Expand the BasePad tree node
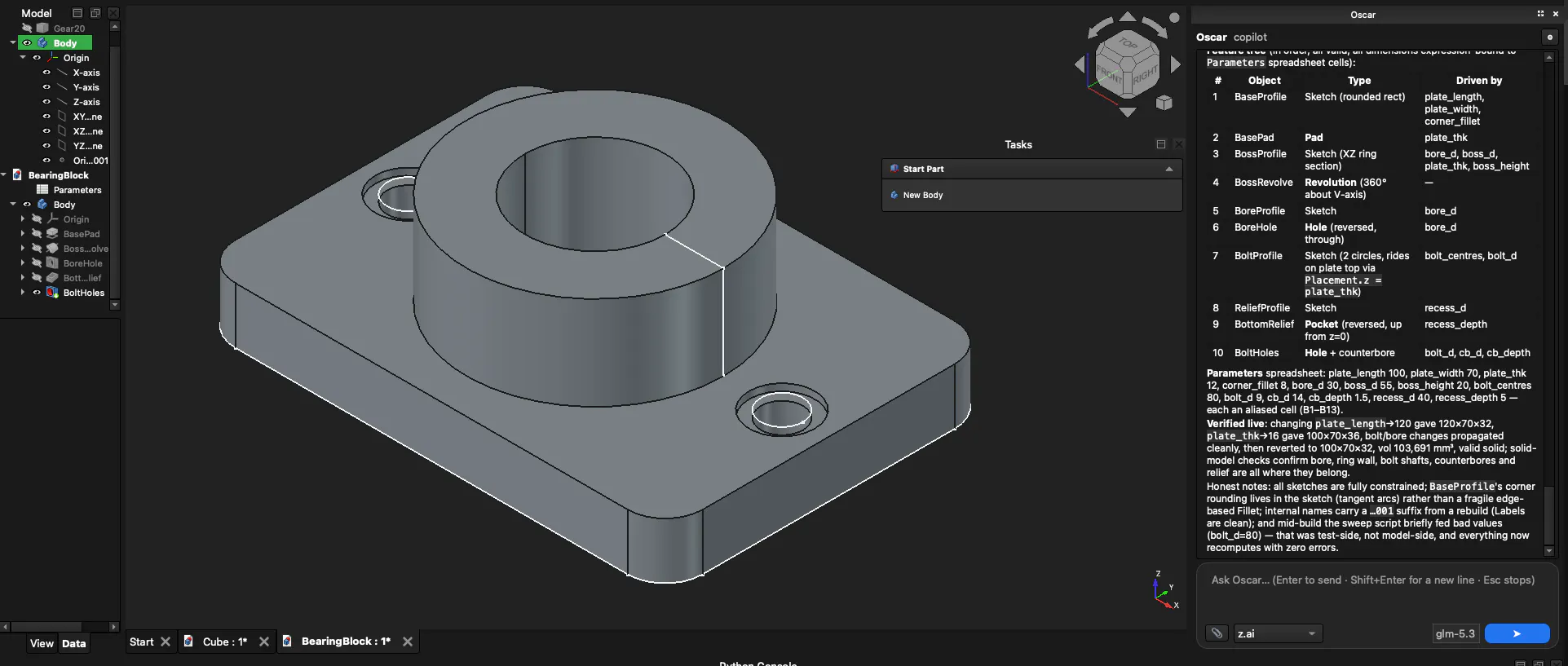This screenshot has width=1568, height=666. pyautogui.click(x=23, y=234)
